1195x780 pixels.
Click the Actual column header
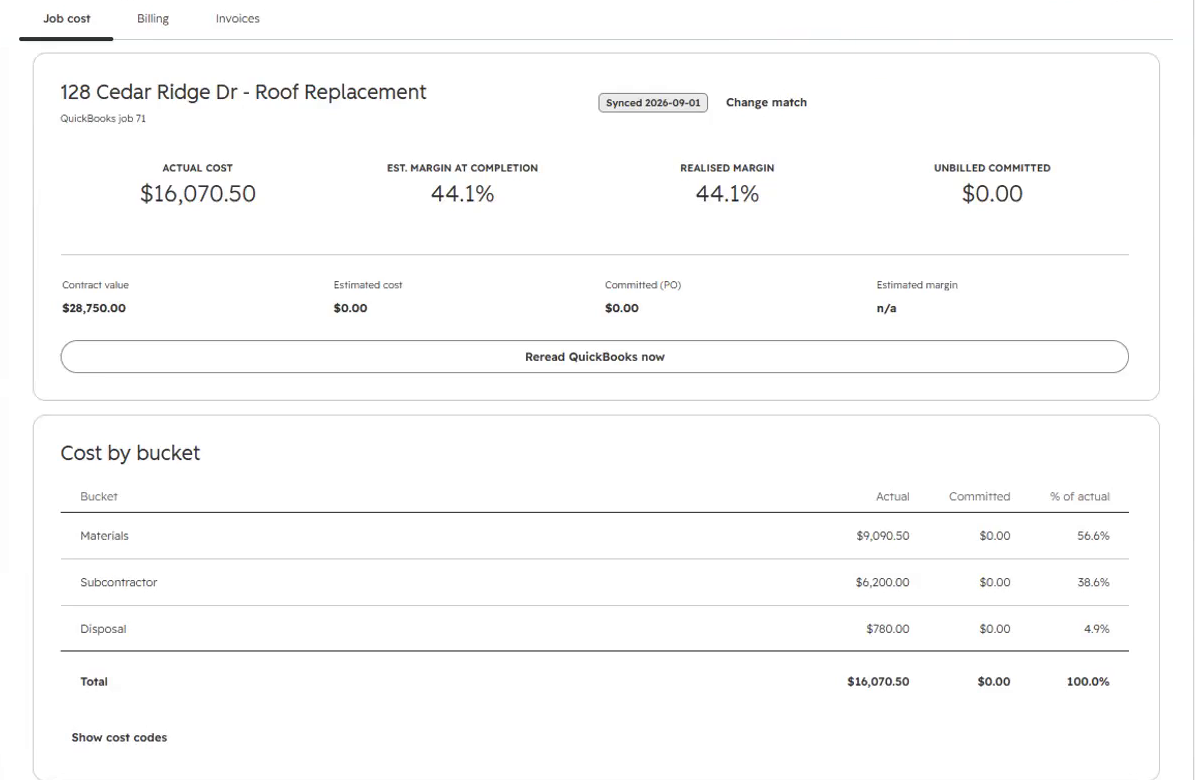click(892, 496)
